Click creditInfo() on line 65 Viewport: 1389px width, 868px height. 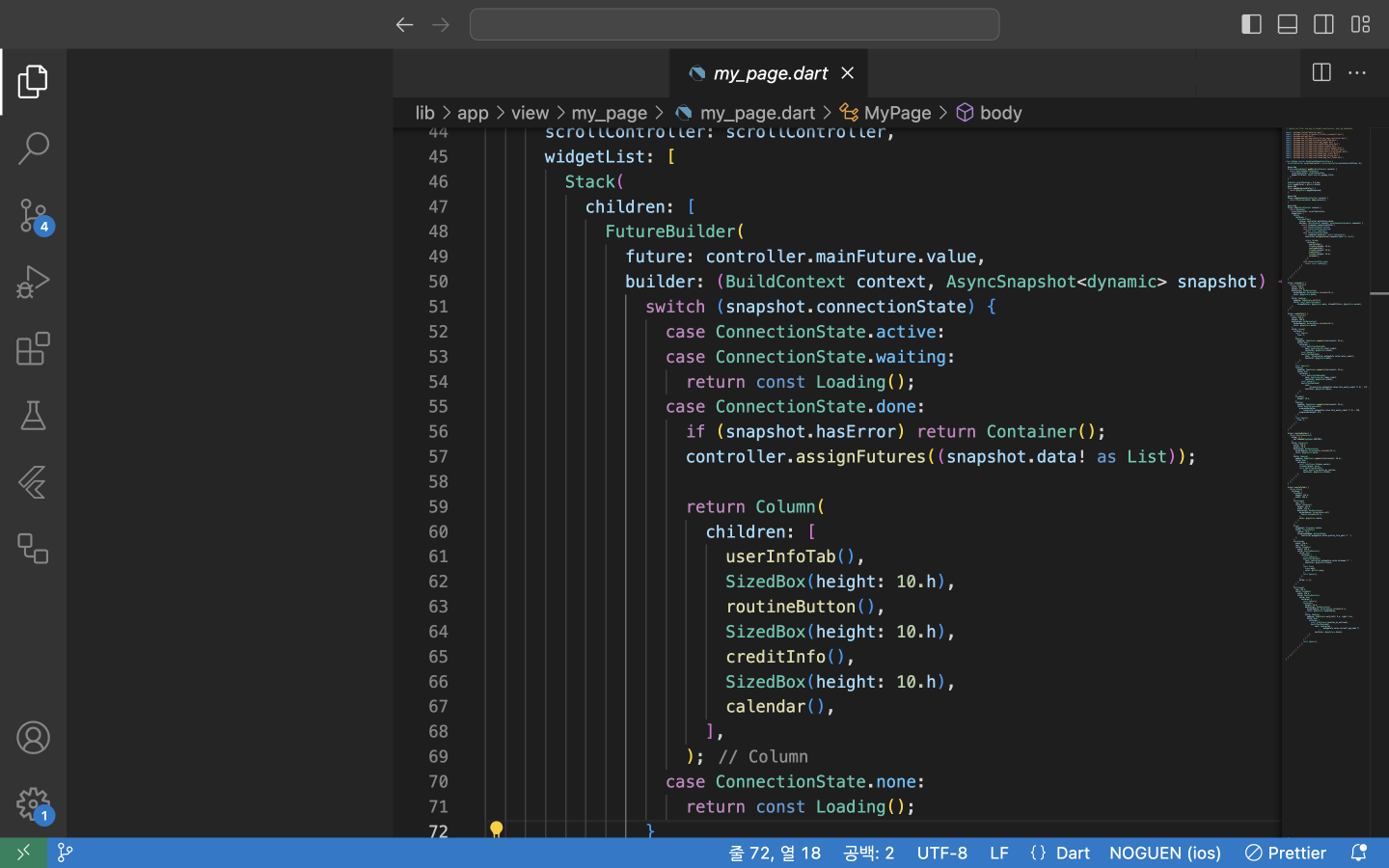[785, 657]
